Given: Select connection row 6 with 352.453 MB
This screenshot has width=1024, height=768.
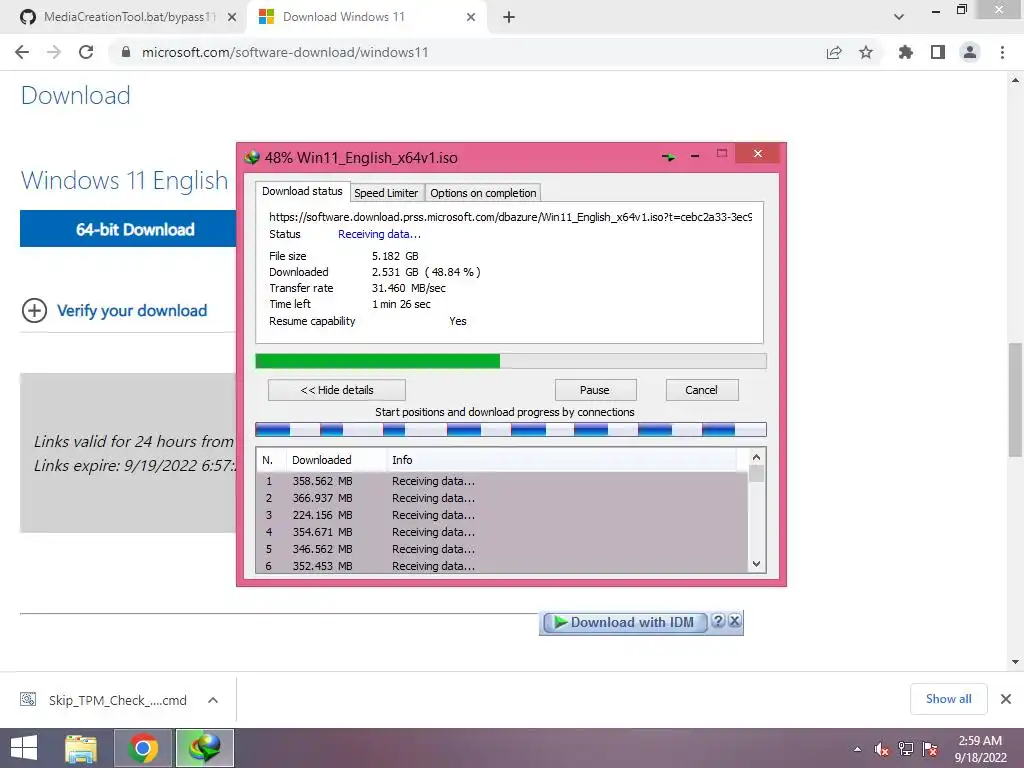Looking at the screenshot, I should 502,566.
